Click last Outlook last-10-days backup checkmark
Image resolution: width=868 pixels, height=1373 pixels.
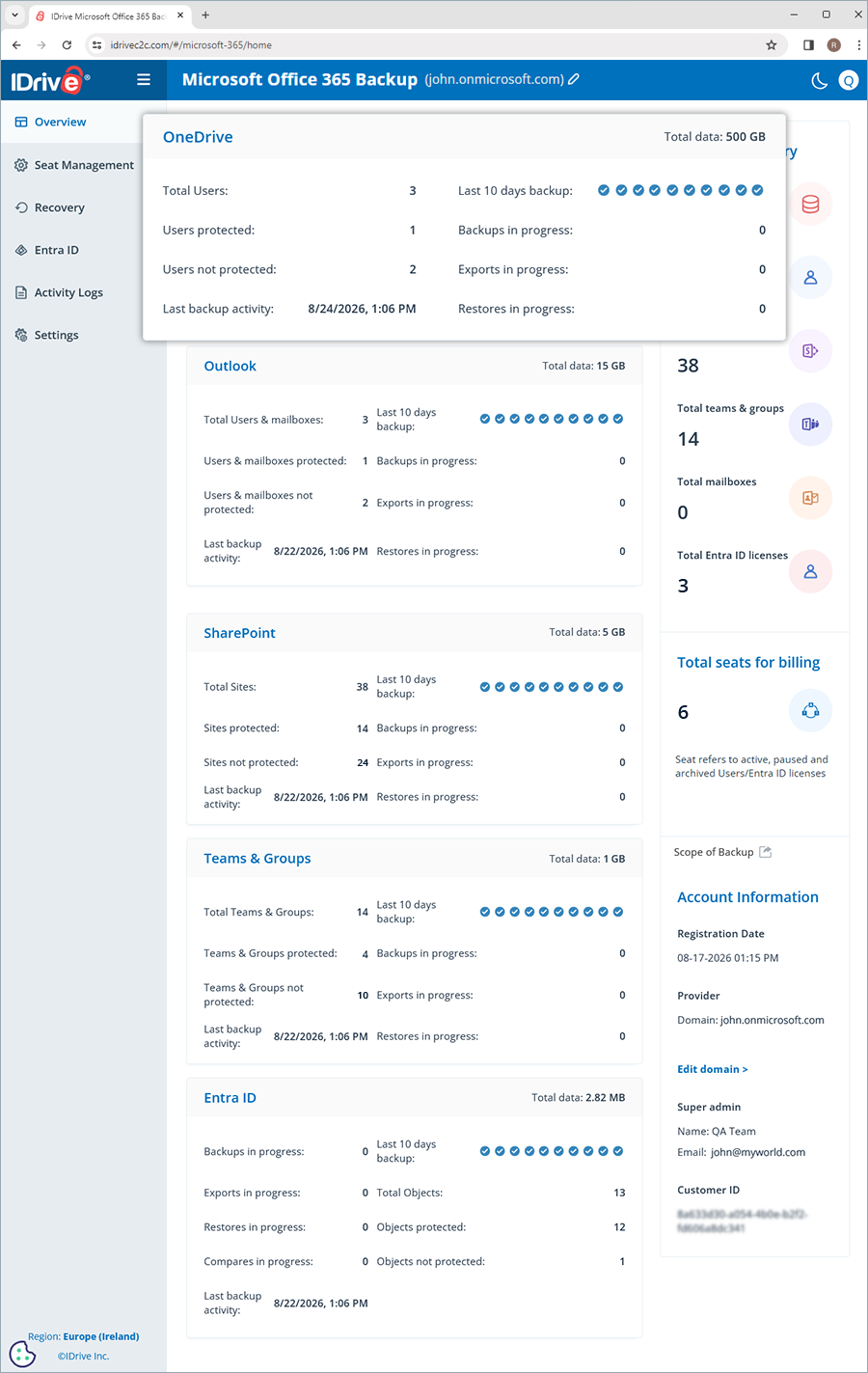[x=618, y=419]
